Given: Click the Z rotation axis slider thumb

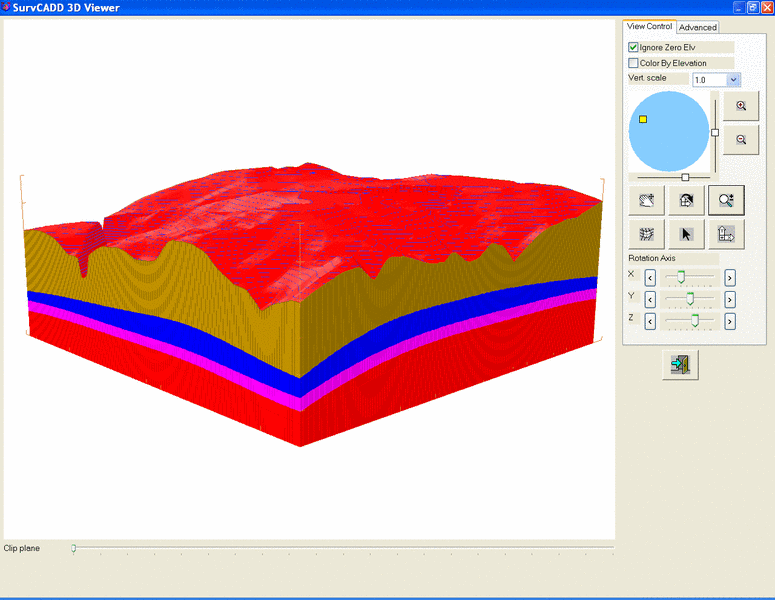Looking at the screenshot, I should coord(694,320).
